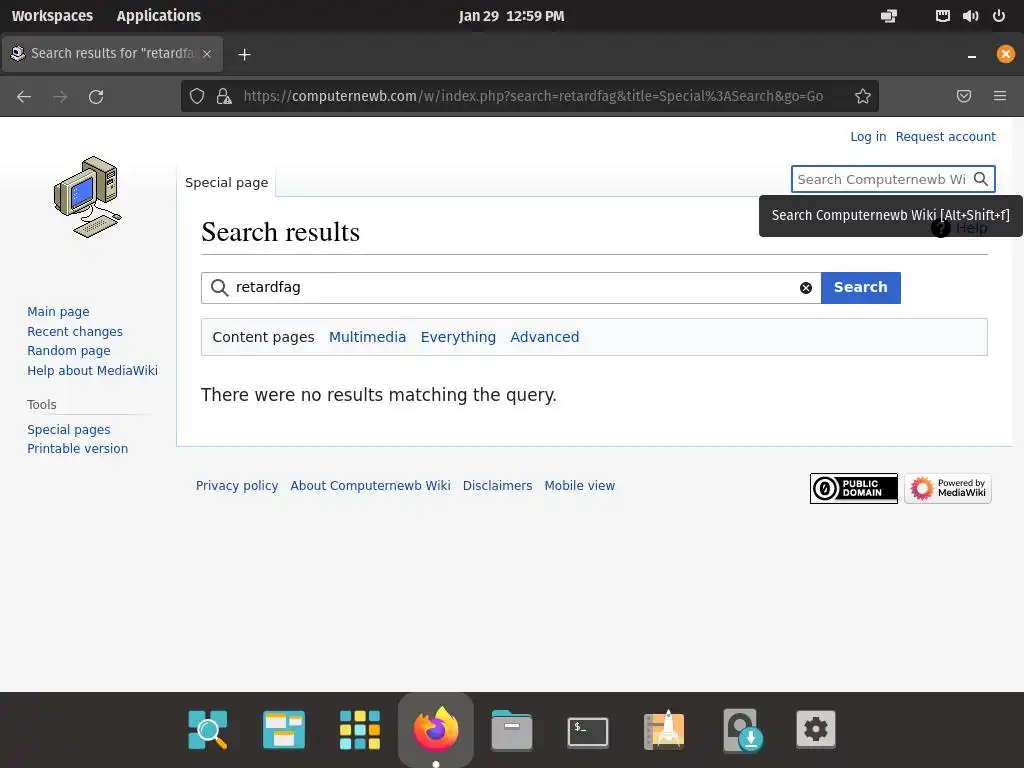
Task: Submit header search with magnifier icon
Action: pyautogui.click(x=980, y=179)
